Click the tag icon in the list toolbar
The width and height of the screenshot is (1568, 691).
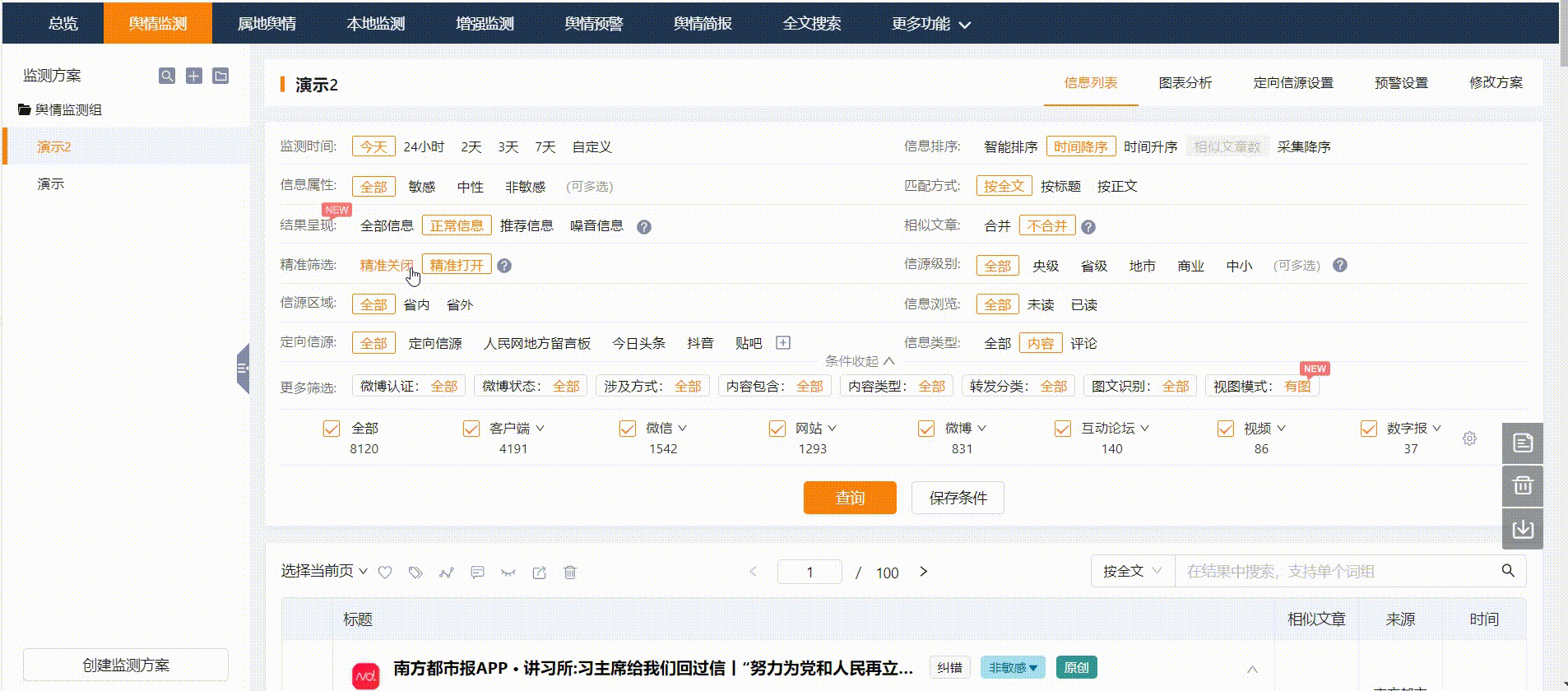[415, 572]
